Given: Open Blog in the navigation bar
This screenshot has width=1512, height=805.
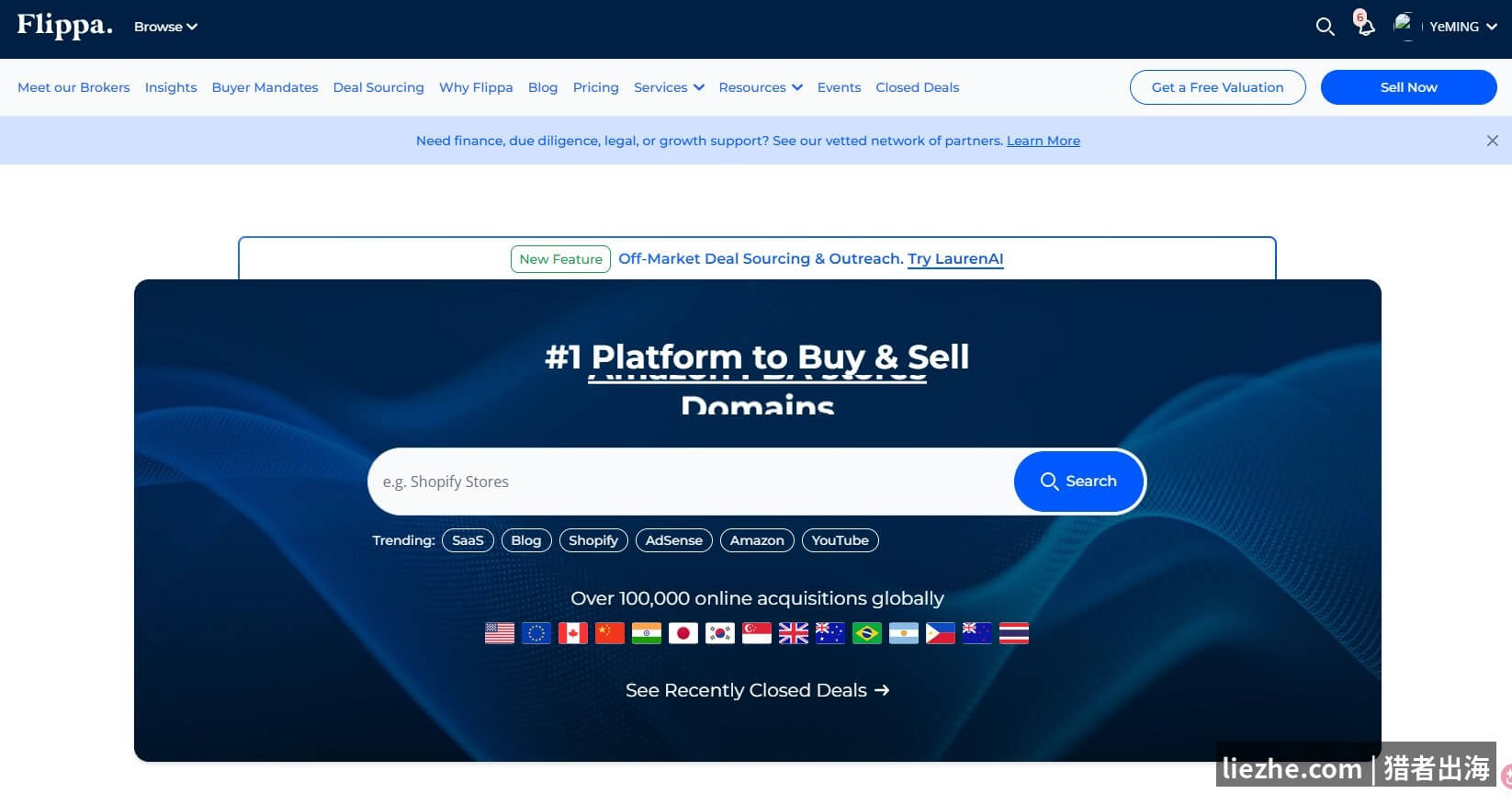Looking at the screenshot, I should (543, 87).
